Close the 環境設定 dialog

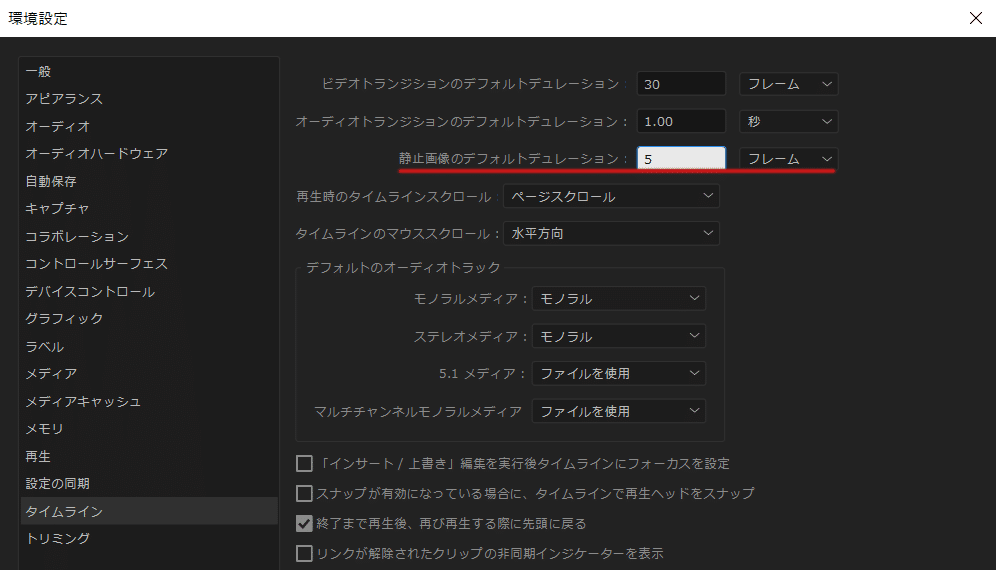pos(976,18)
